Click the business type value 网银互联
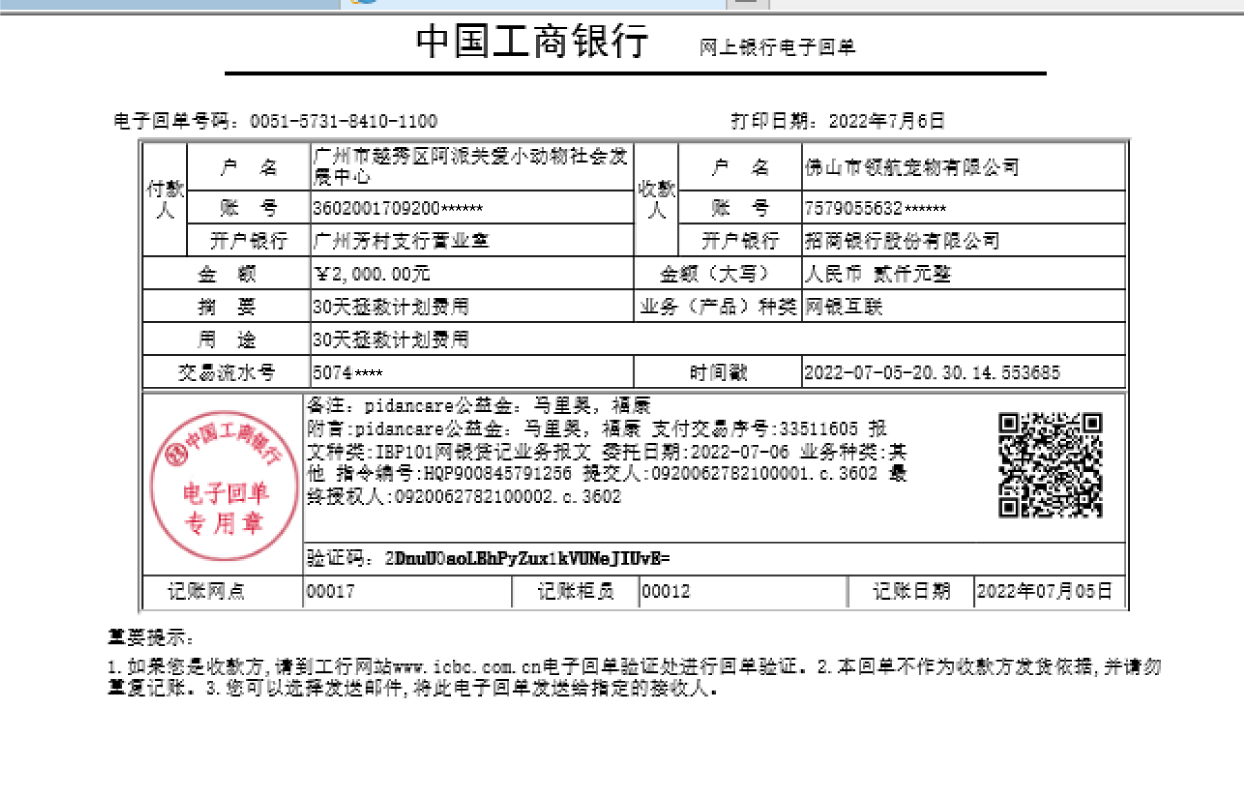Screen dimensions: 1244x803 point(844,307)
